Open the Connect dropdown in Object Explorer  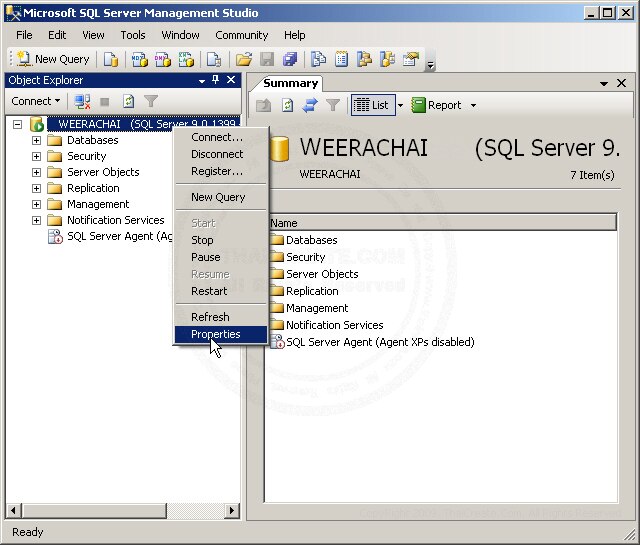click(x=36, y=101)
